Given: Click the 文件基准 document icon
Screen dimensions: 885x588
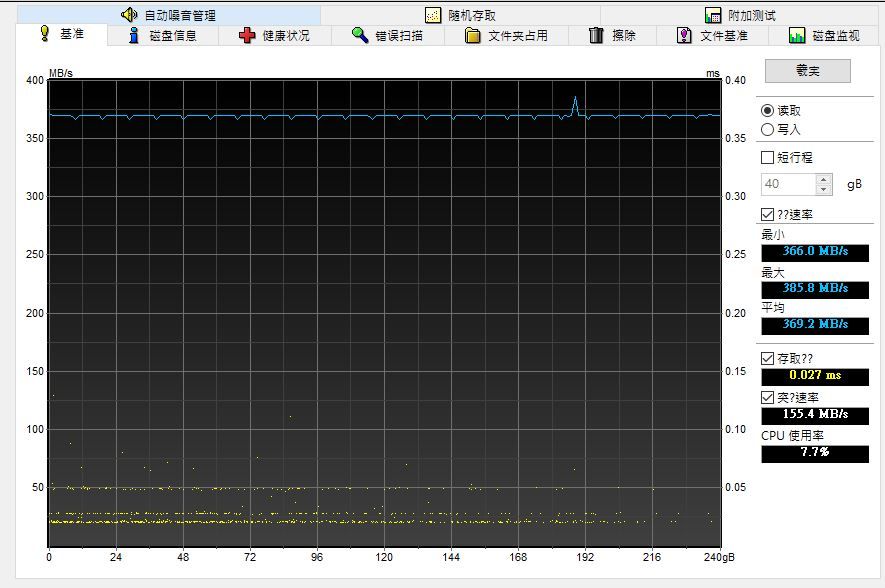Looking at the screenshot, I should pos(684,36).
